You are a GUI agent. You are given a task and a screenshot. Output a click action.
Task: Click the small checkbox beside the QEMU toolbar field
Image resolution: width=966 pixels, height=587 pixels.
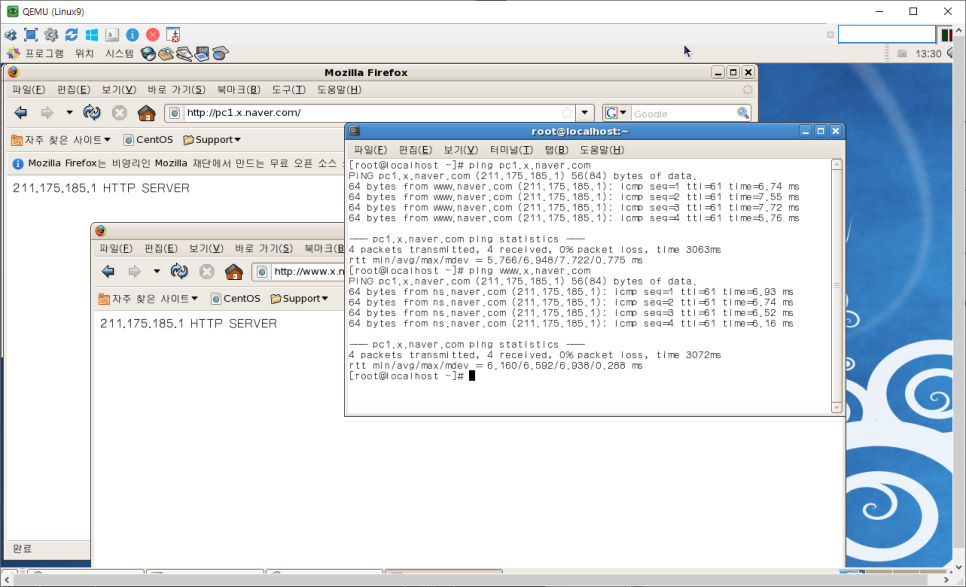(830, 34)
